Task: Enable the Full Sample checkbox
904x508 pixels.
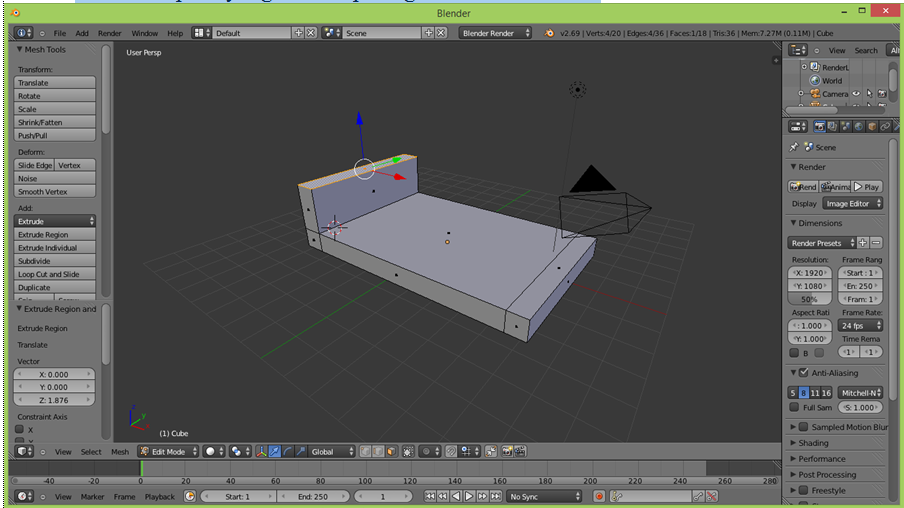Action: [x=794, y=408]
